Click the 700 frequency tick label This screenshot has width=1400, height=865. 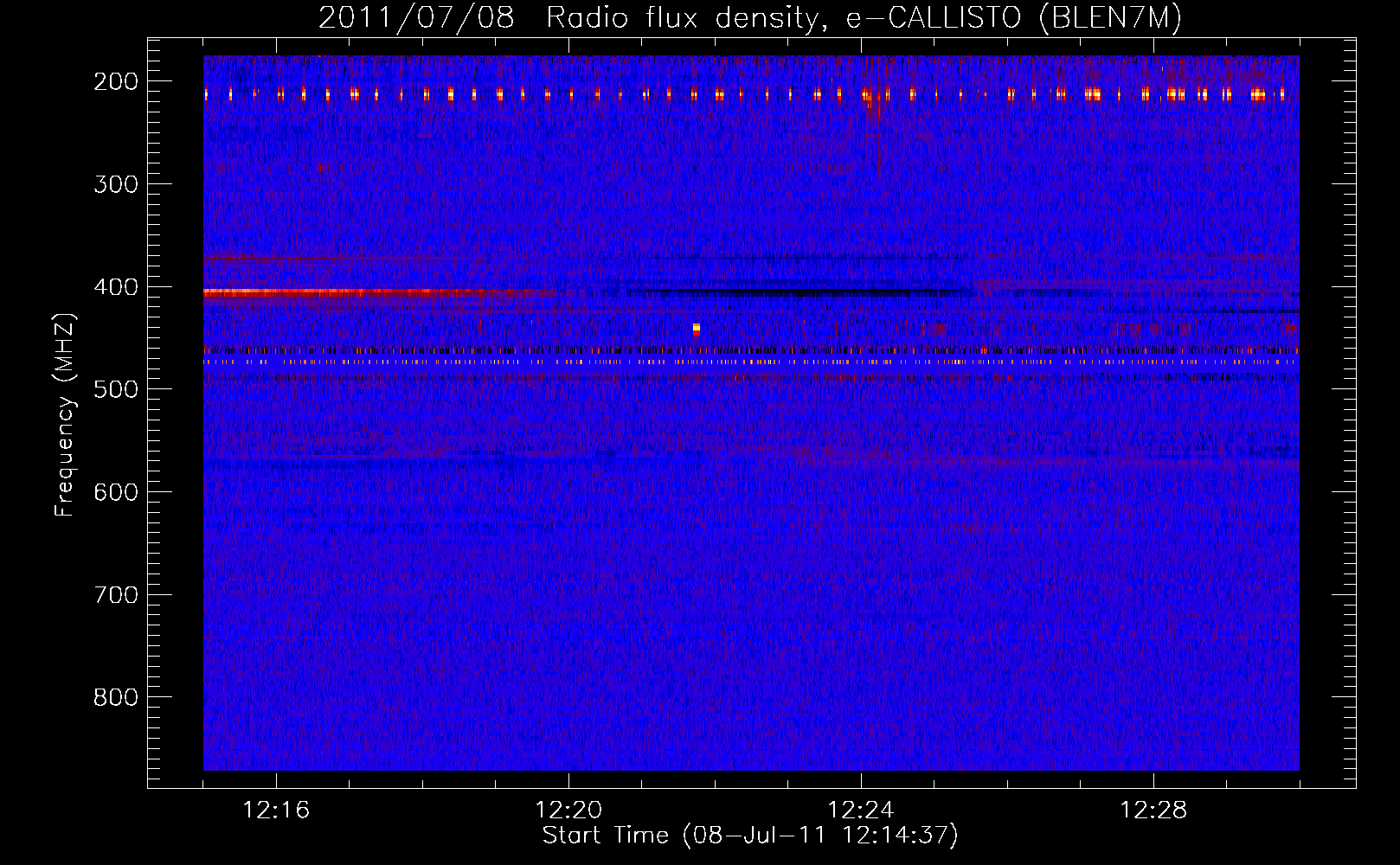(x=116, y=595)
